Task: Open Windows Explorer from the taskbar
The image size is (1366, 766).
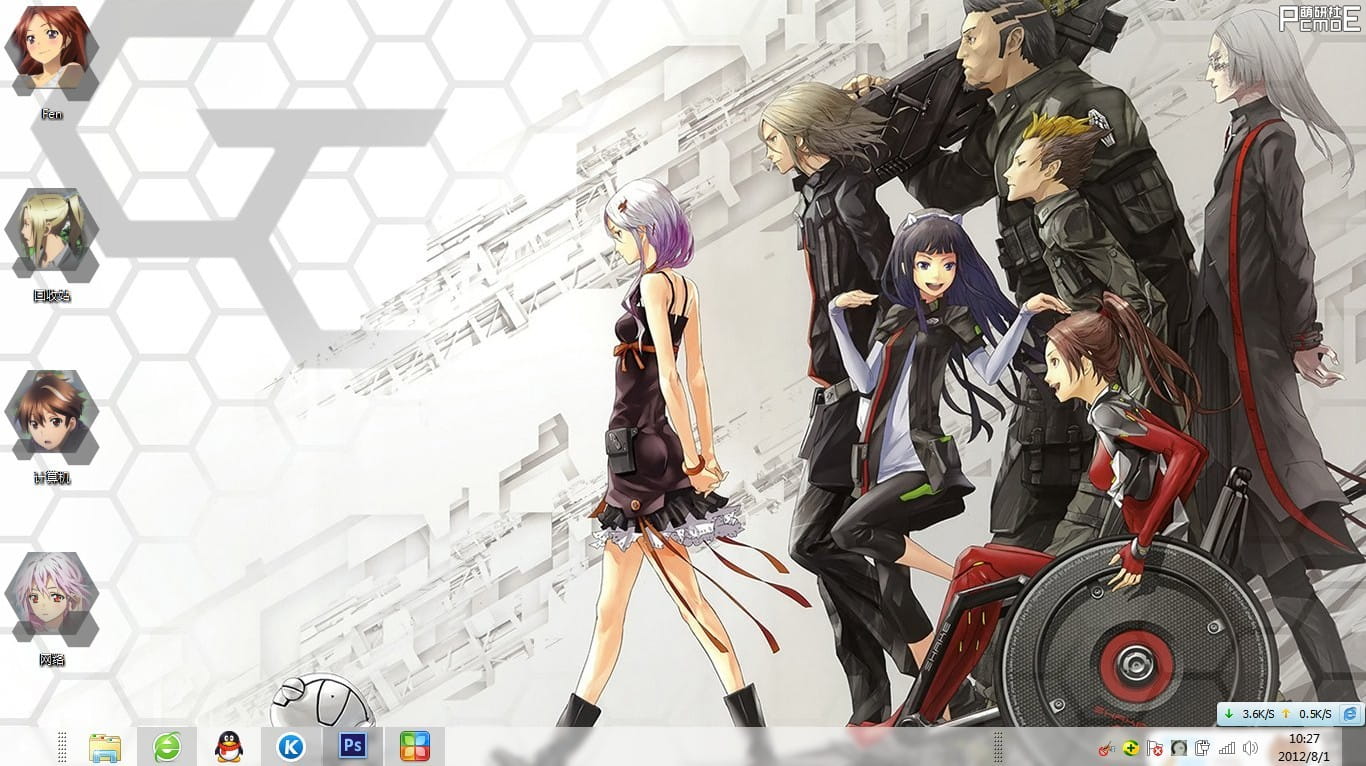Action: (105, 746)
